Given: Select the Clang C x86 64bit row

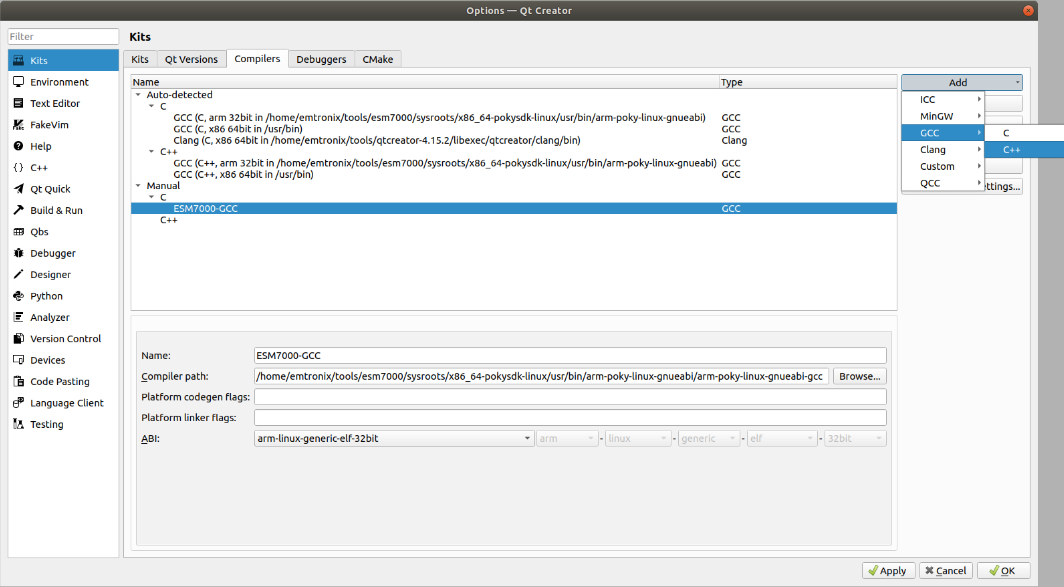Looking at the screenshot, I should 514,140.
